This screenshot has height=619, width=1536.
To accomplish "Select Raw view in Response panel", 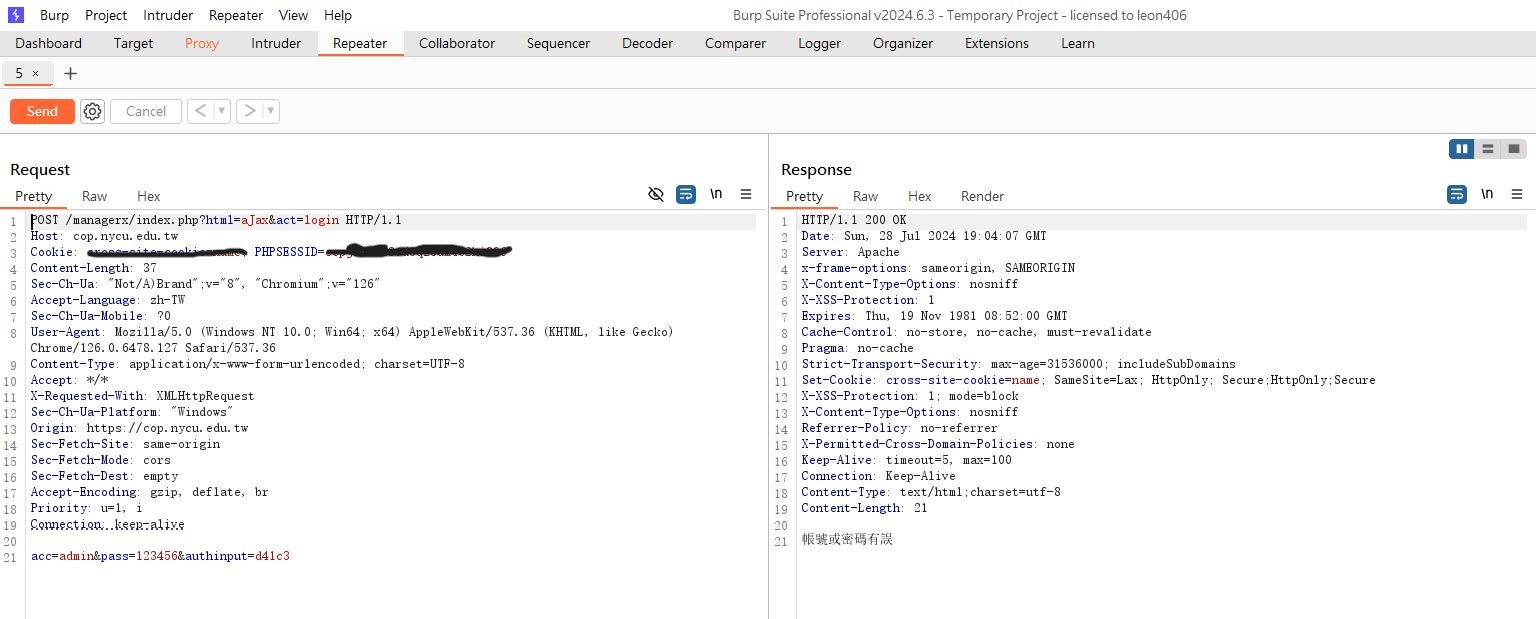I will coord(865,196).
